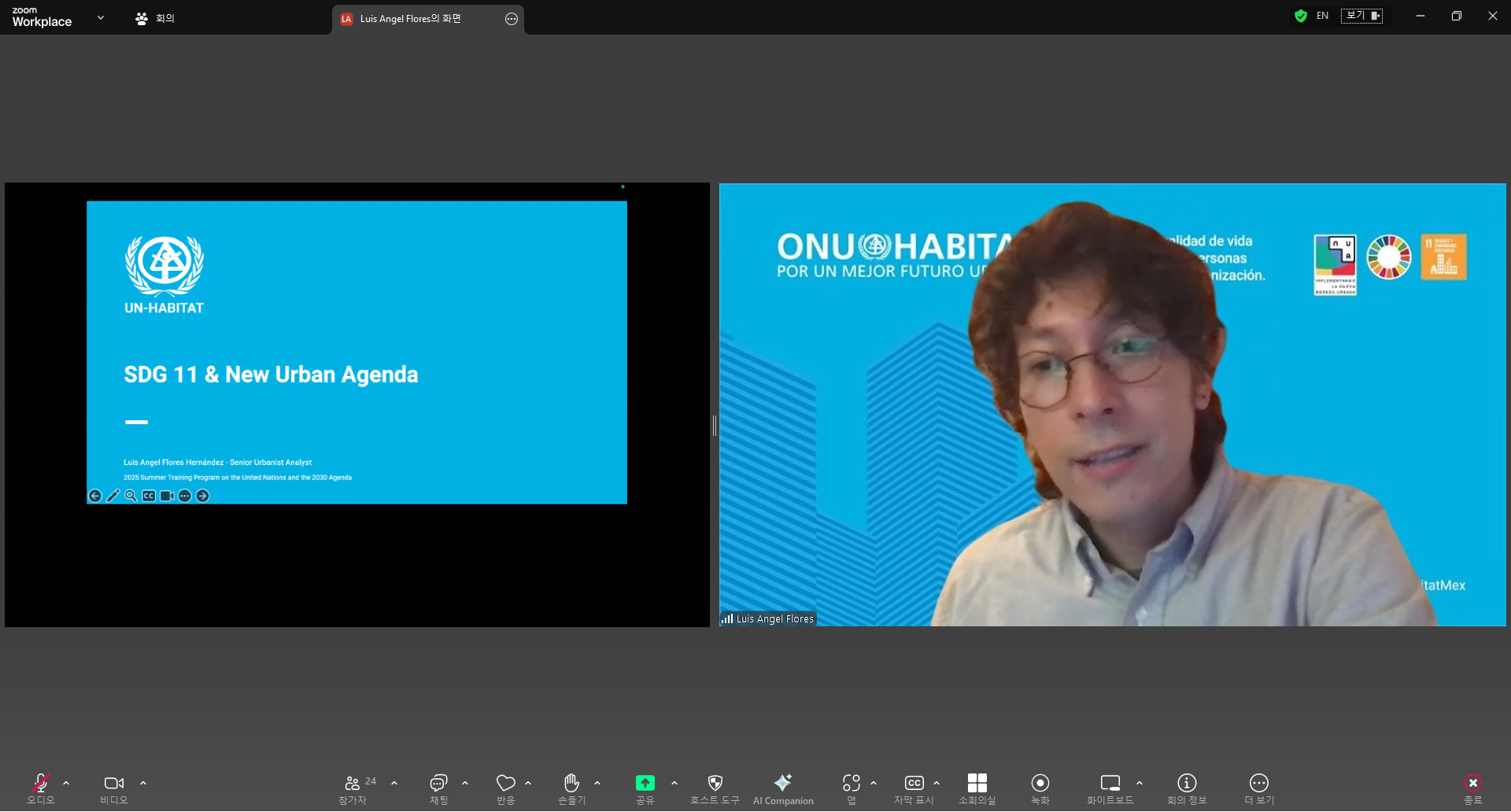1511x812 pixels.
Task: Open the chat (채팅) panel
Action: click(438, 789)
